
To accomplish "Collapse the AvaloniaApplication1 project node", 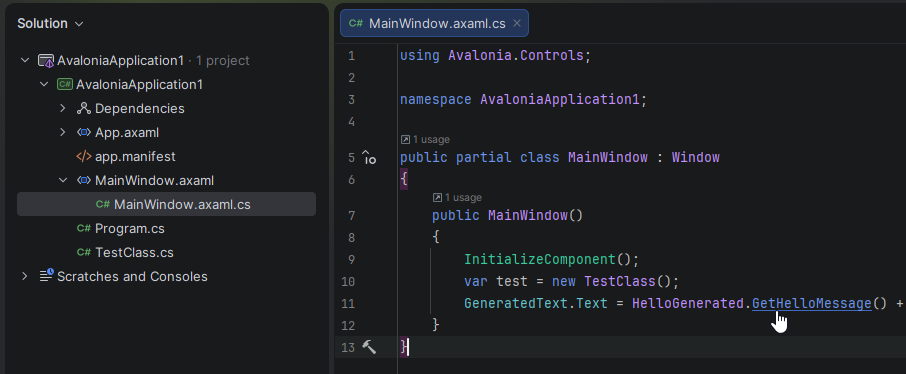I will [44, 84].
